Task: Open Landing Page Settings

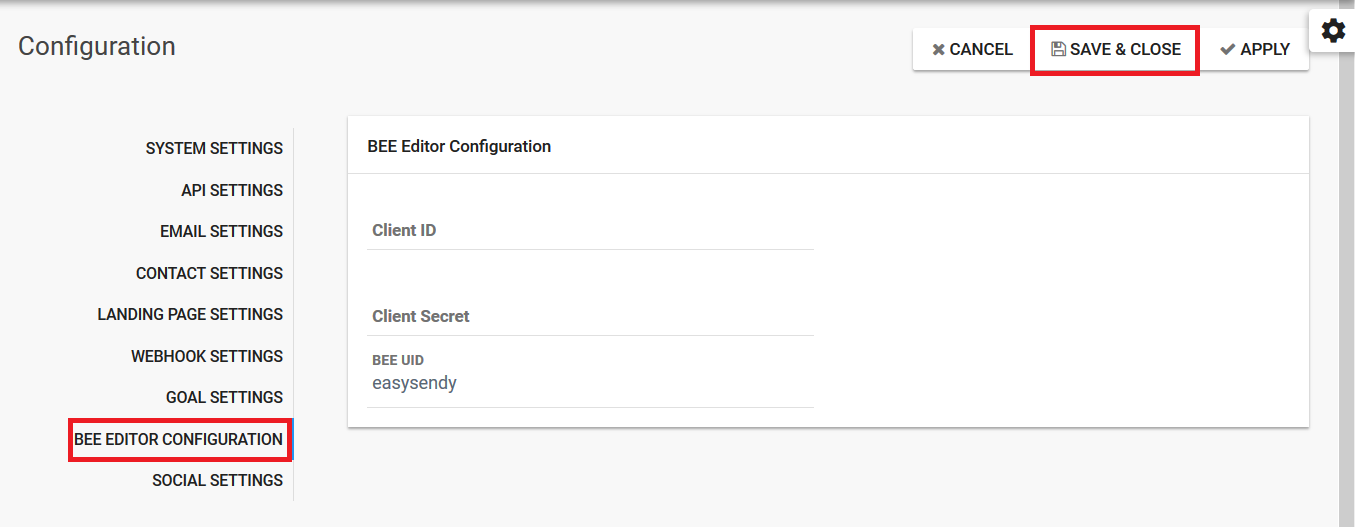Action: click(x=190, y=314)
